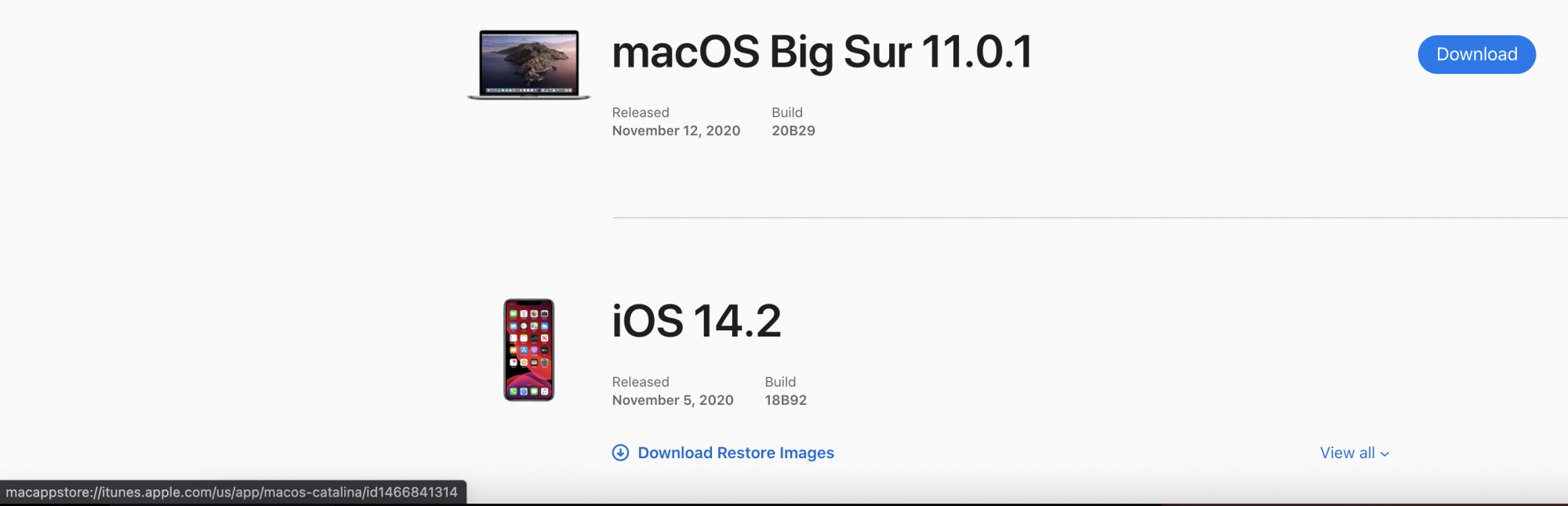
Task: Select the macOS Big Sur 11.0.1 heading
Action: 822,52
